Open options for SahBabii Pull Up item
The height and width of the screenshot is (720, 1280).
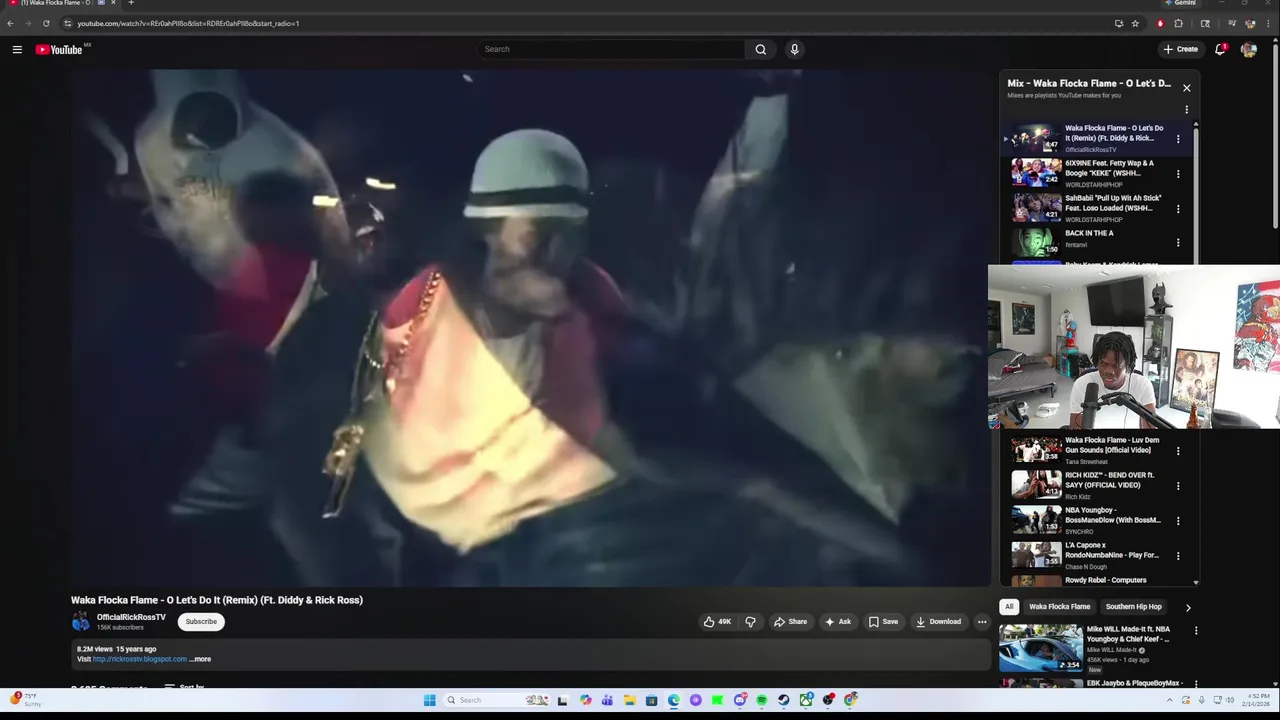[1178, 209]
